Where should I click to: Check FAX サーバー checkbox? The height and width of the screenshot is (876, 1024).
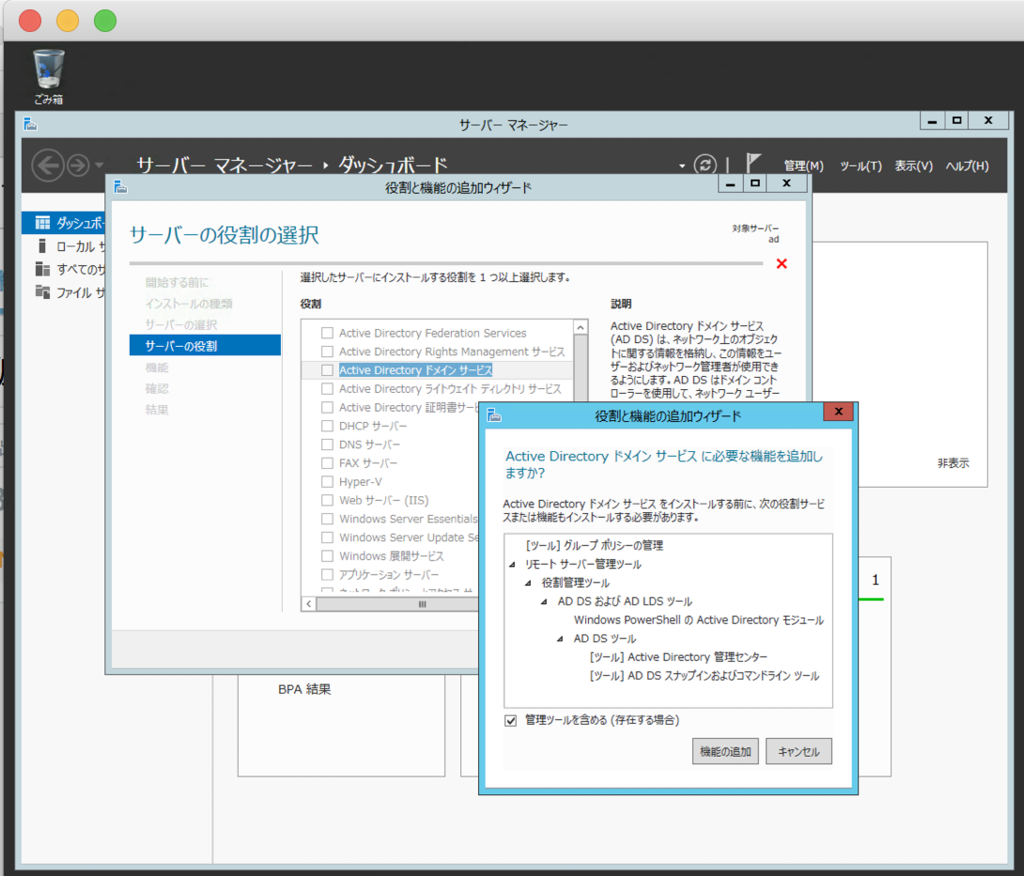click(x=327, y=463)
